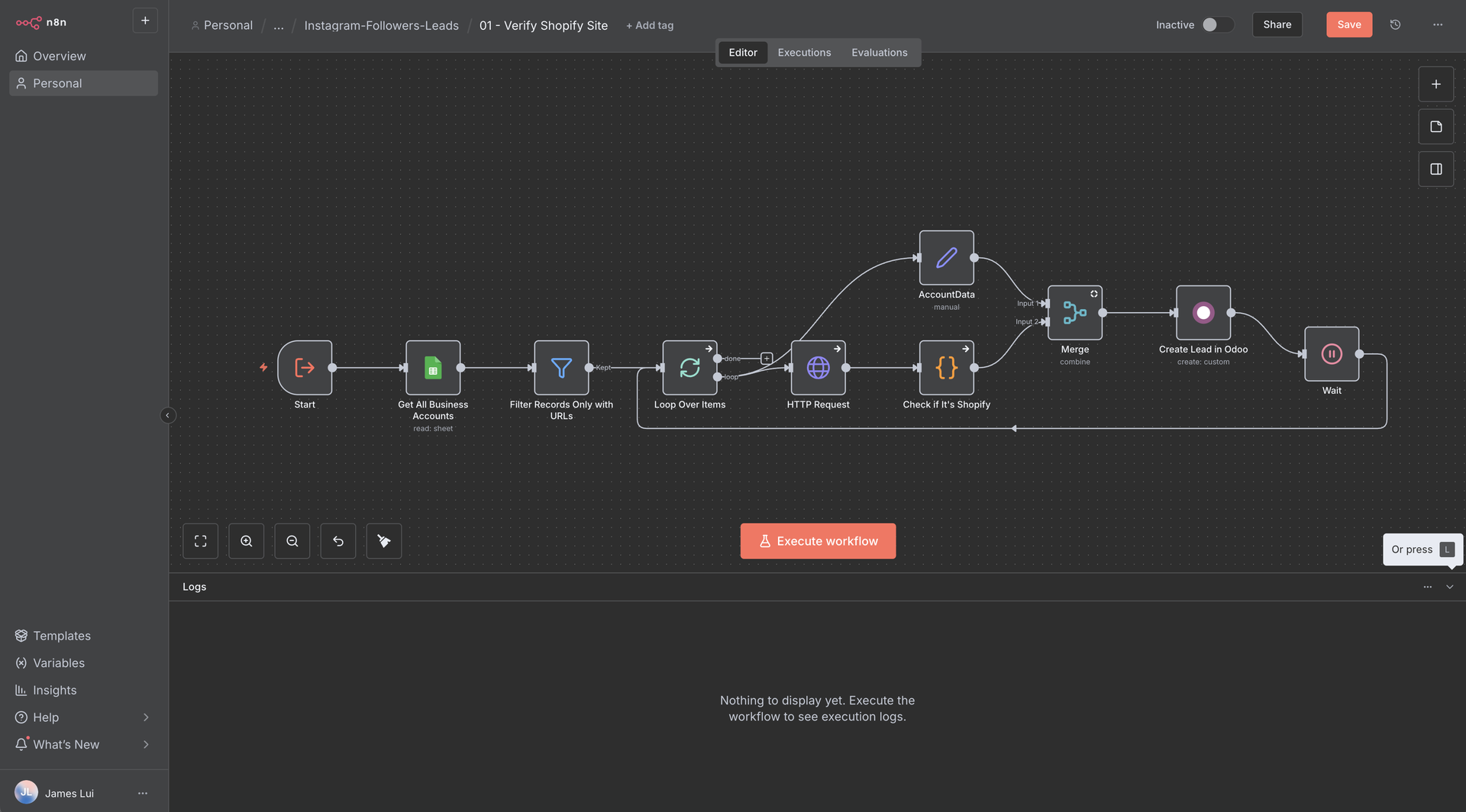The image size is (1466, 812).
Task: Click the zoom to fit canvas icon
Action: coord(200,541)
